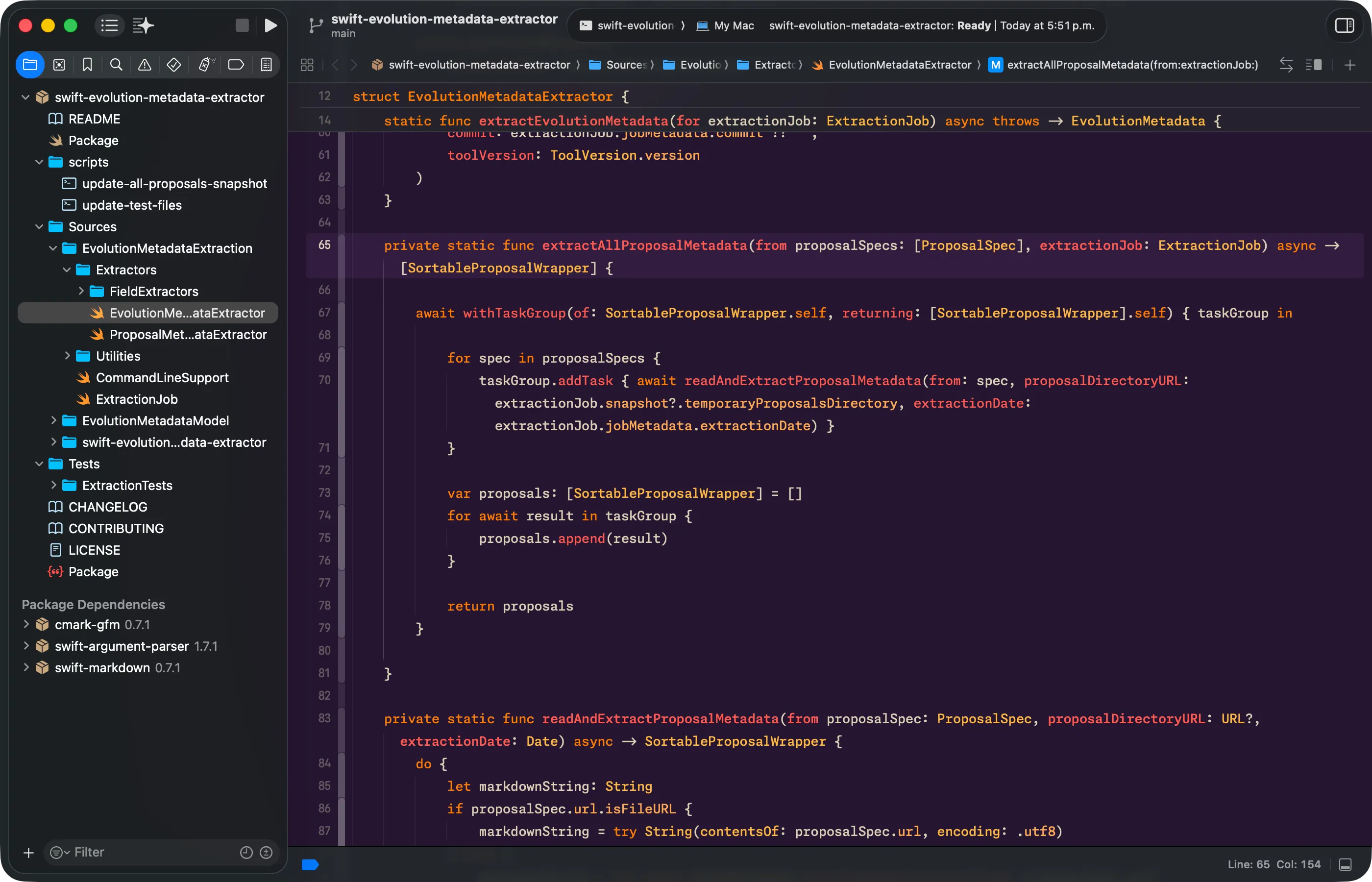Show the debug area panel
The width and height of the screenshot is (1372, 882).
point(1345,864)
